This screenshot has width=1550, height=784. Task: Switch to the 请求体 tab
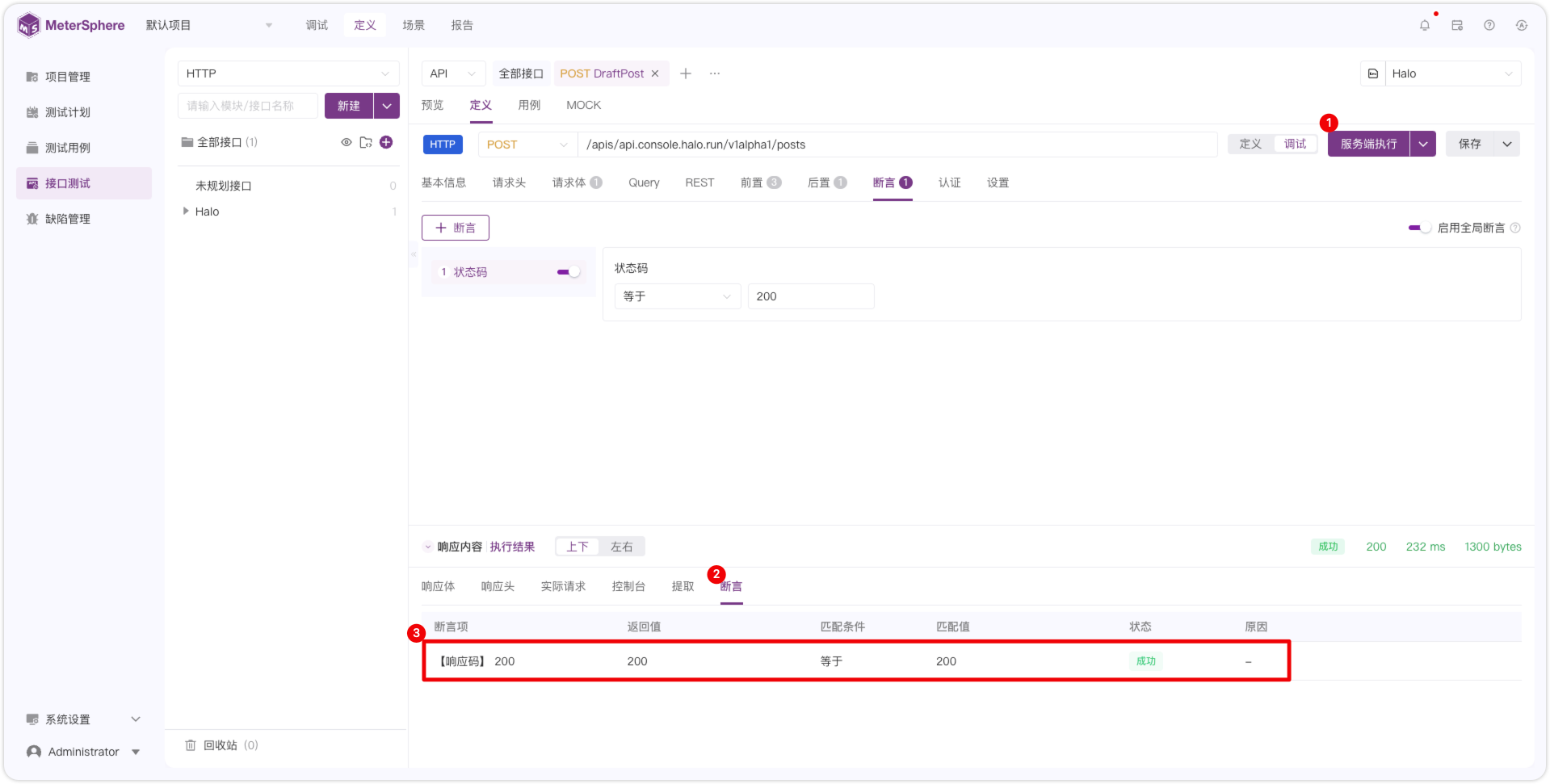pos(577,182)
